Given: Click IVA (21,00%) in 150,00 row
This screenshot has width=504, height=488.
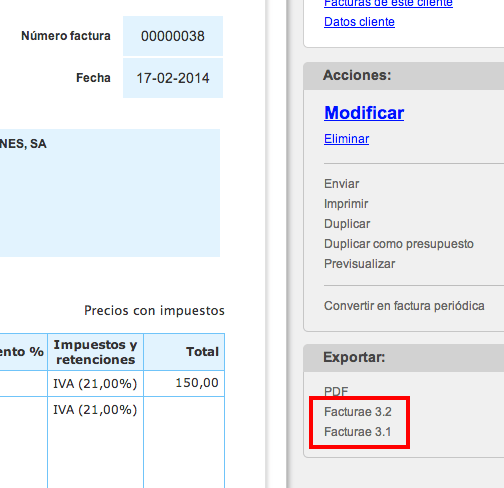Looking at the screenshot, I should (x=95, y=384).
